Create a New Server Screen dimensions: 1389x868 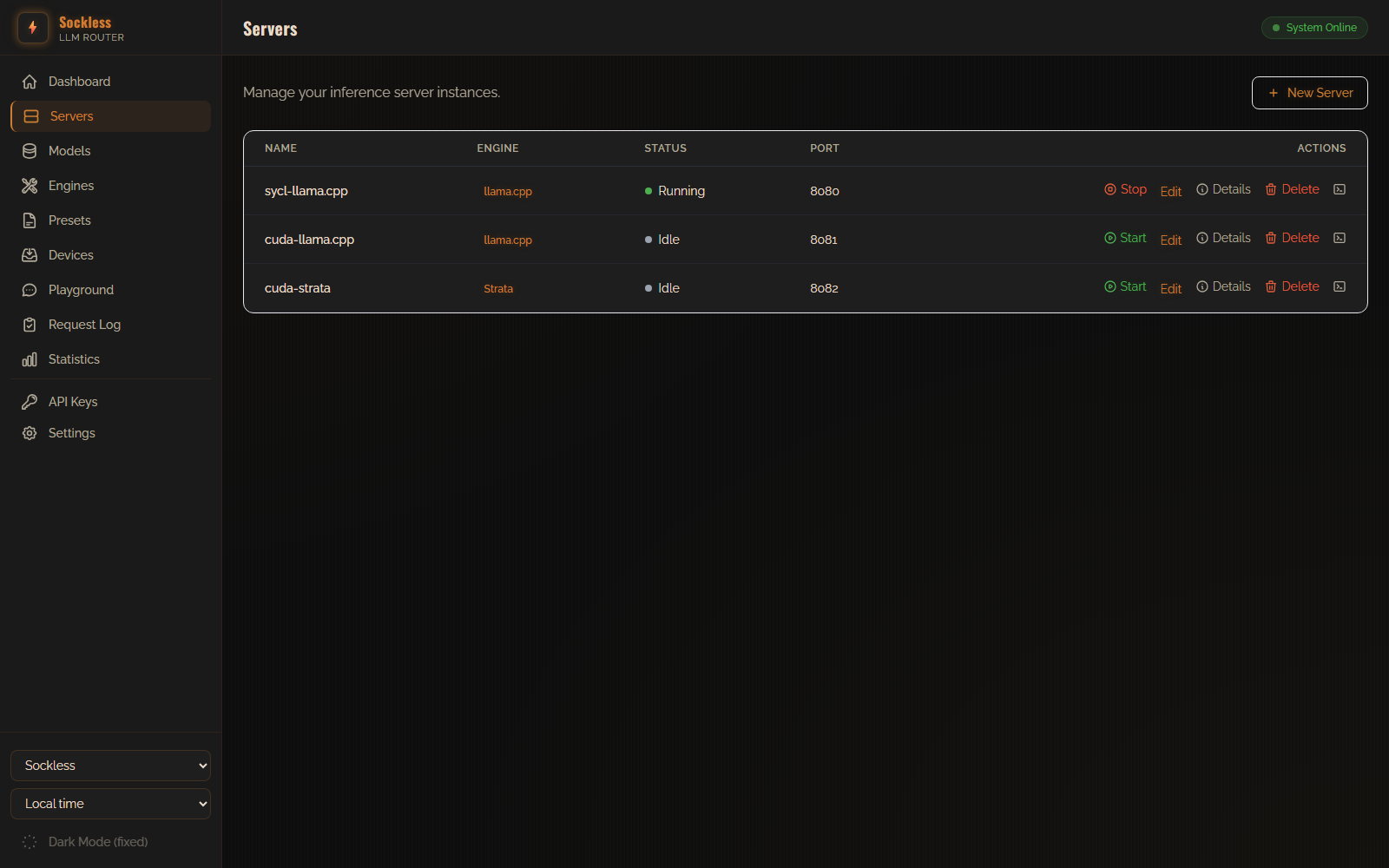[1309, 93]
